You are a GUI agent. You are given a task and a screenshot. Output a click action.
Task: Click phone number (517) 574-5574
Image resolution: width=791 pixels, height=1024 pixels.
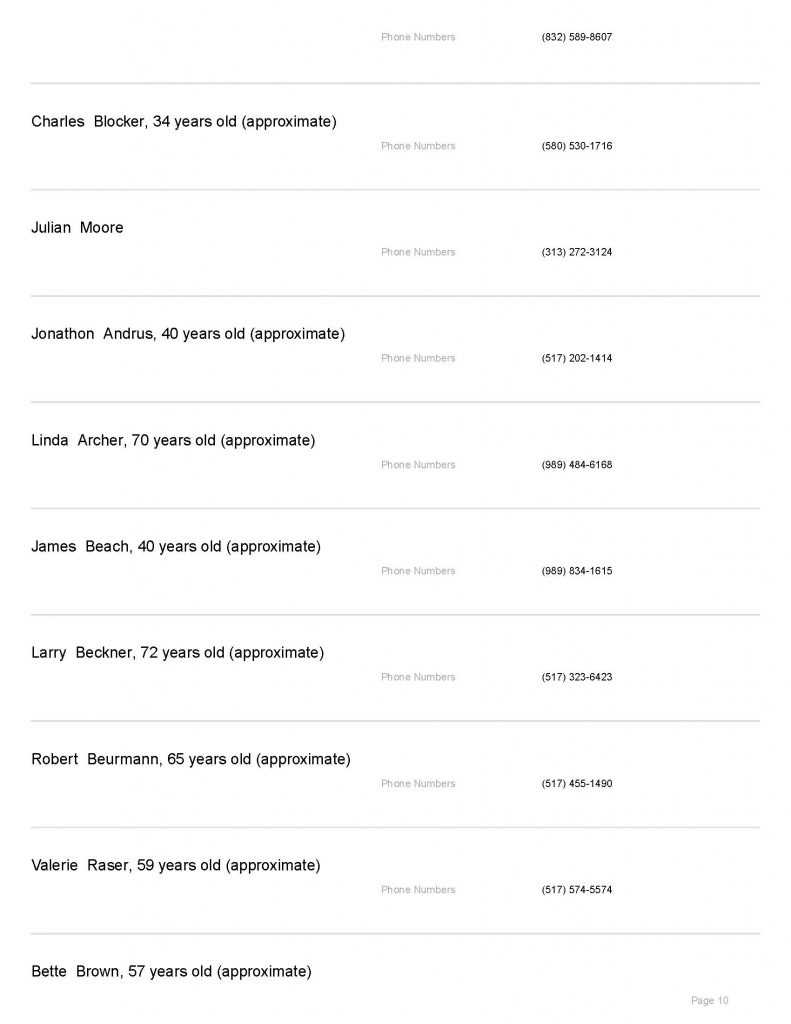pyautogui.click(x=576, y=890)
